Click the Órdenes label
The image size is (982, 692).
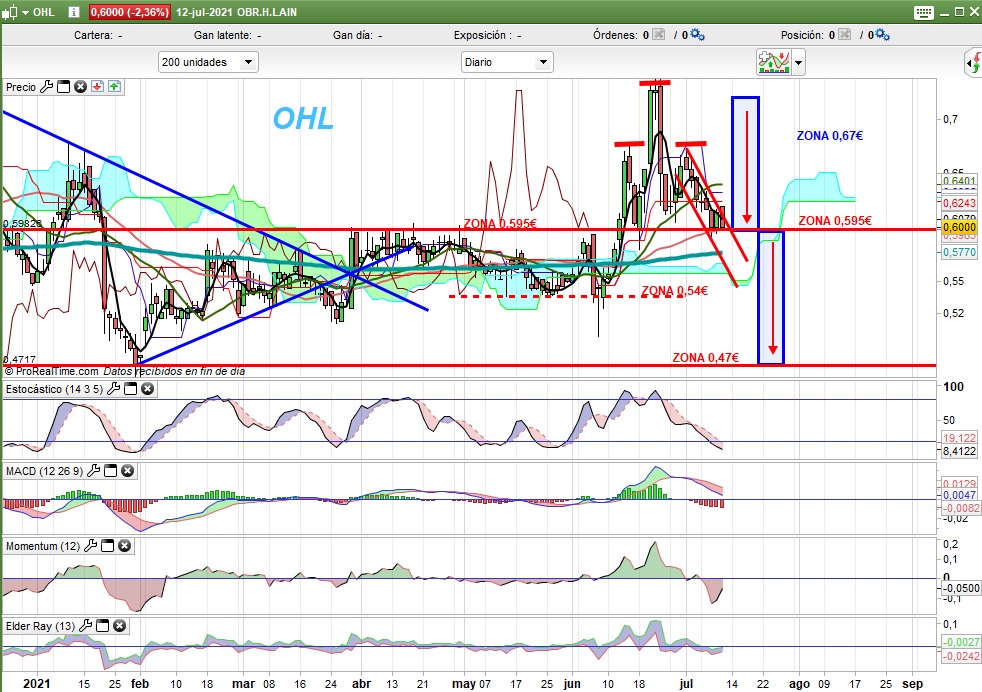pyautogui.click(x=616, y=35)
